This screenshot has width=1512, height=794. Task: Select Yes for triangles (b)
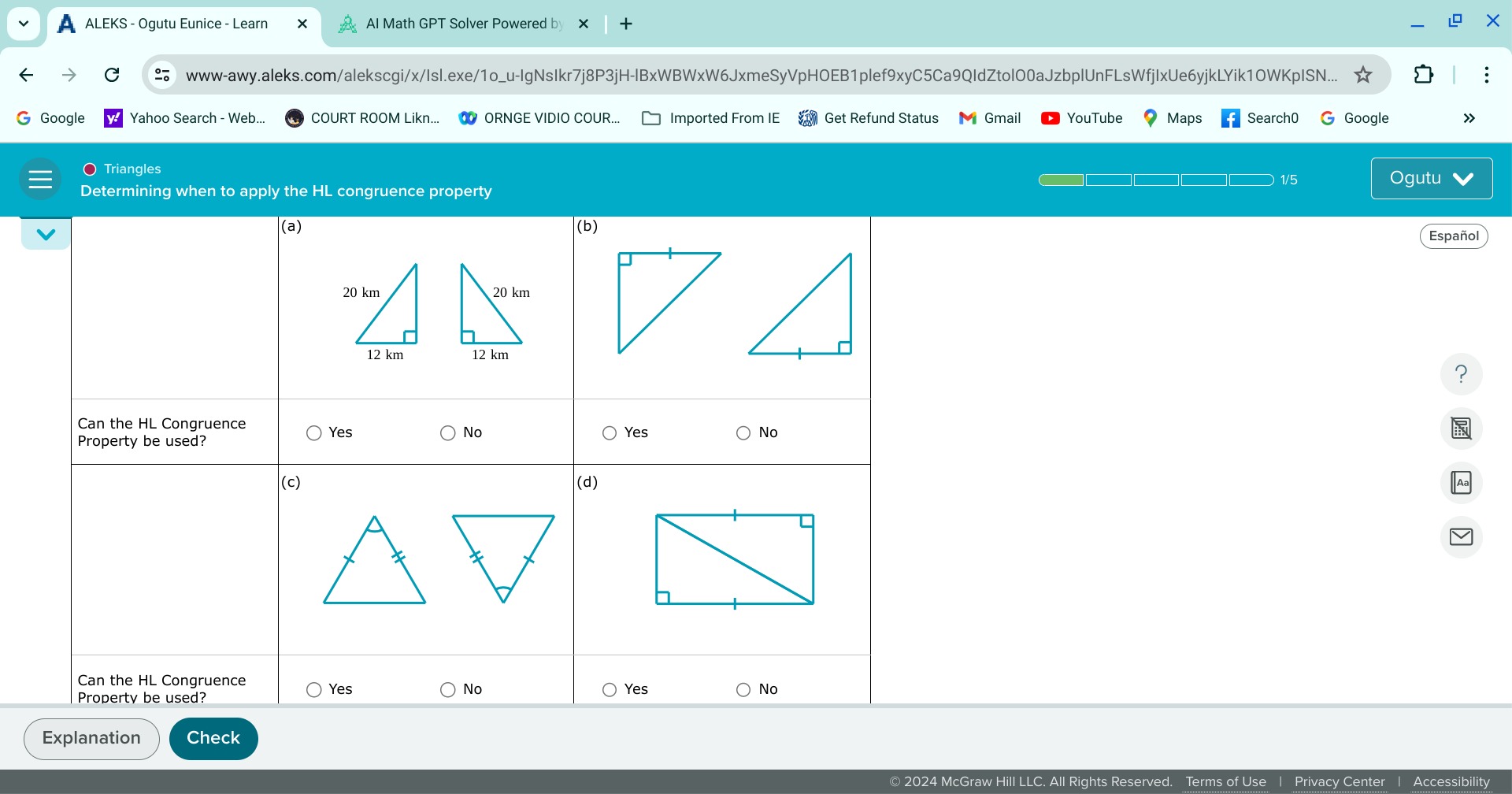click(610, 433)
